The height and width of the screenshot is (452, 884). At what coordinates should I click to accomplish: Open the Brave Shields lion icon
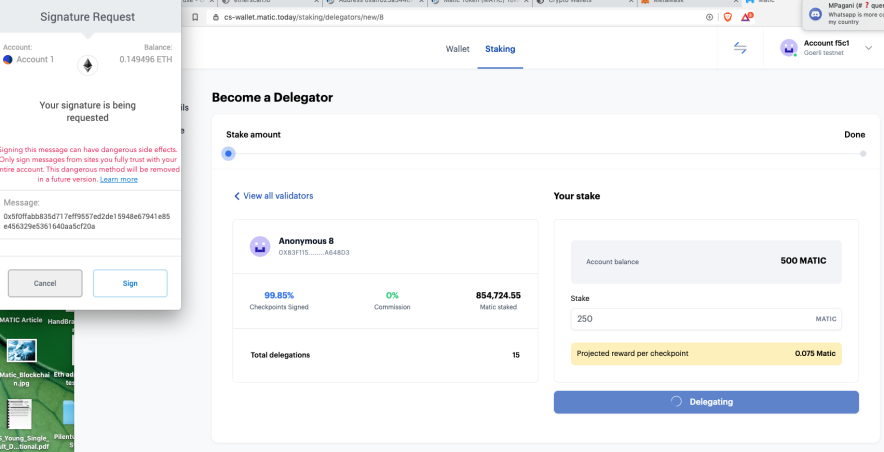tap(728, 17)
